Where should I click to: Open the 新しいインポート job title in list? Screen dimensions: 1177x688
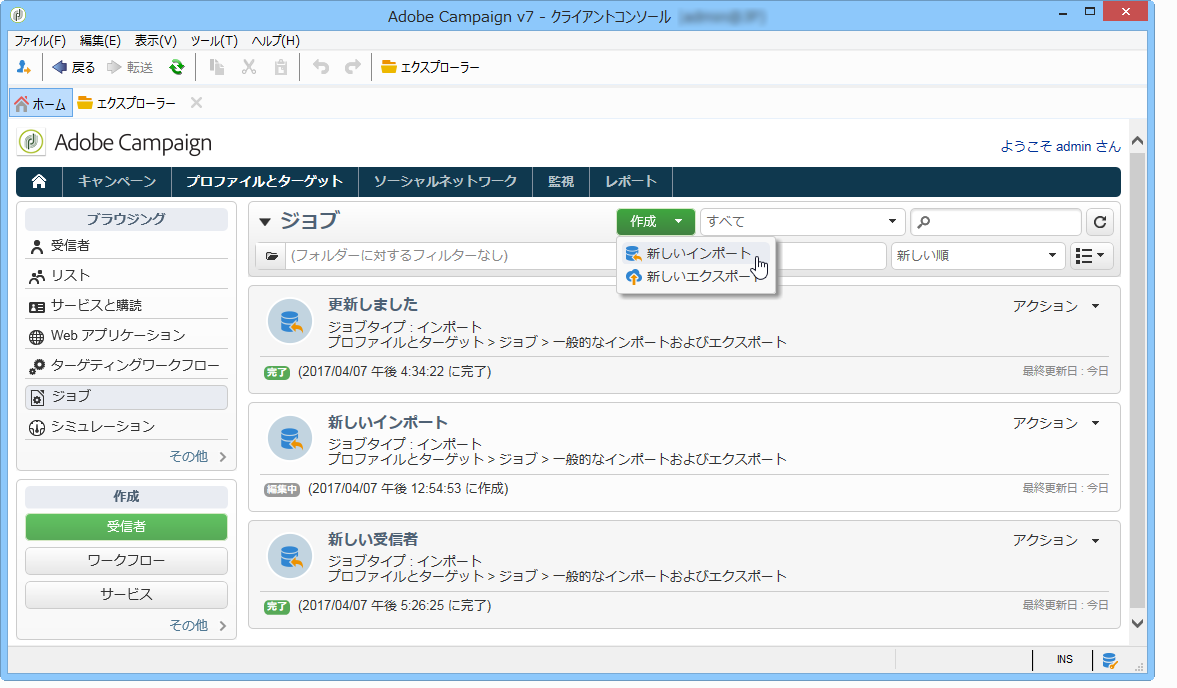387,422
